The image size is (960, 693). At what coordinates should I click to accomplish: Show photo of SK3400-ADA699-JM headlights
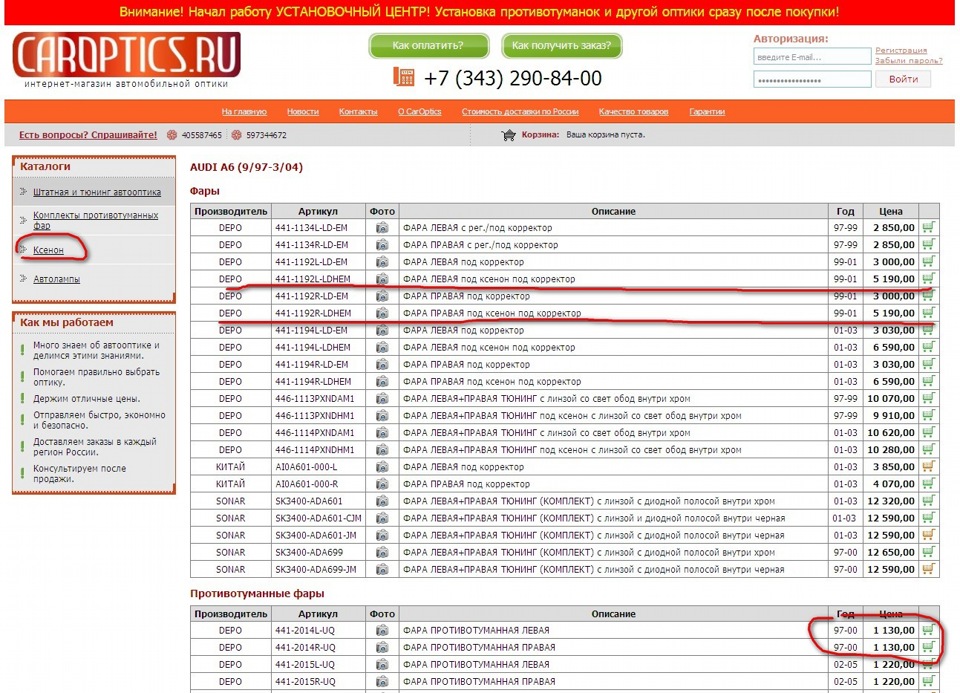click(382, 569)
